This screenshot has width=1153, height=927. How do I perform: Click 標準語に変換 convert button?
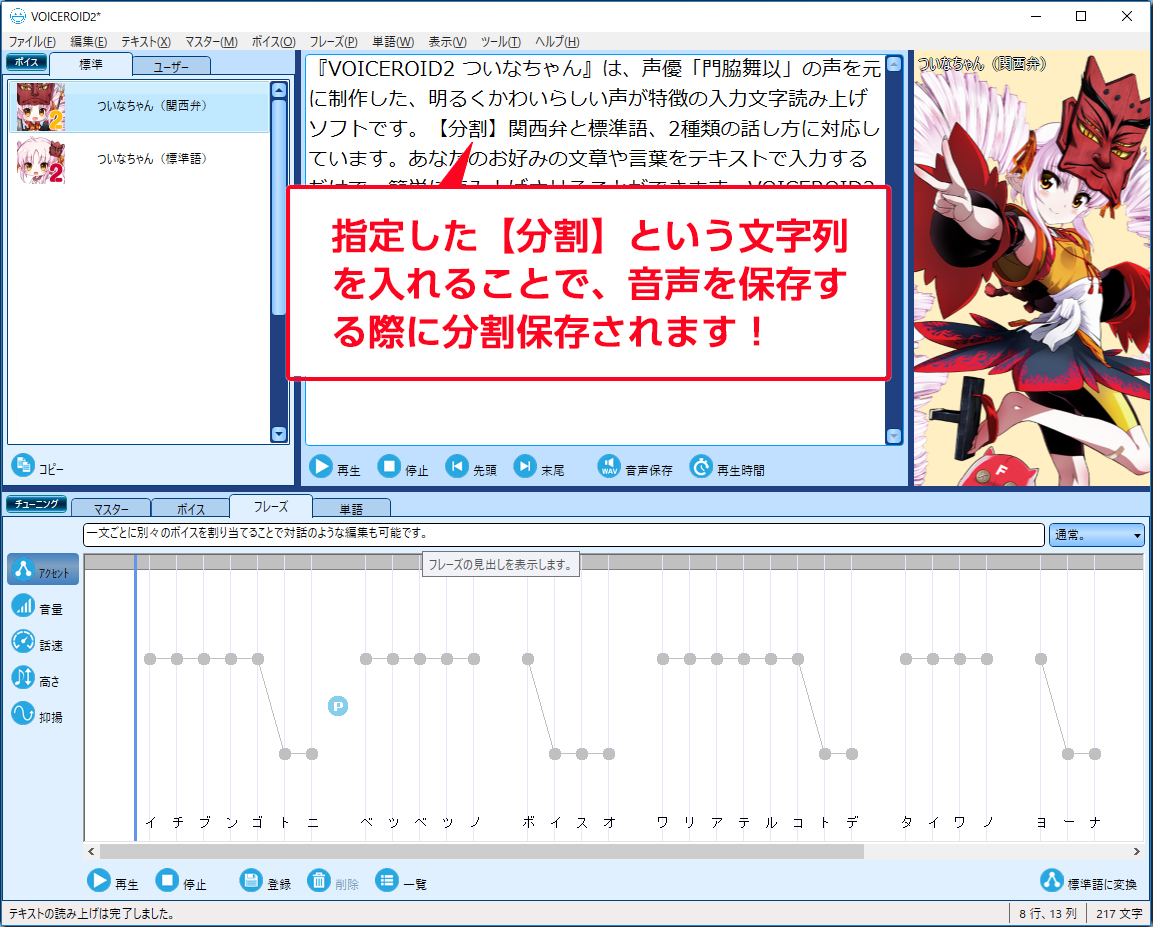(x=1088, y=881)
